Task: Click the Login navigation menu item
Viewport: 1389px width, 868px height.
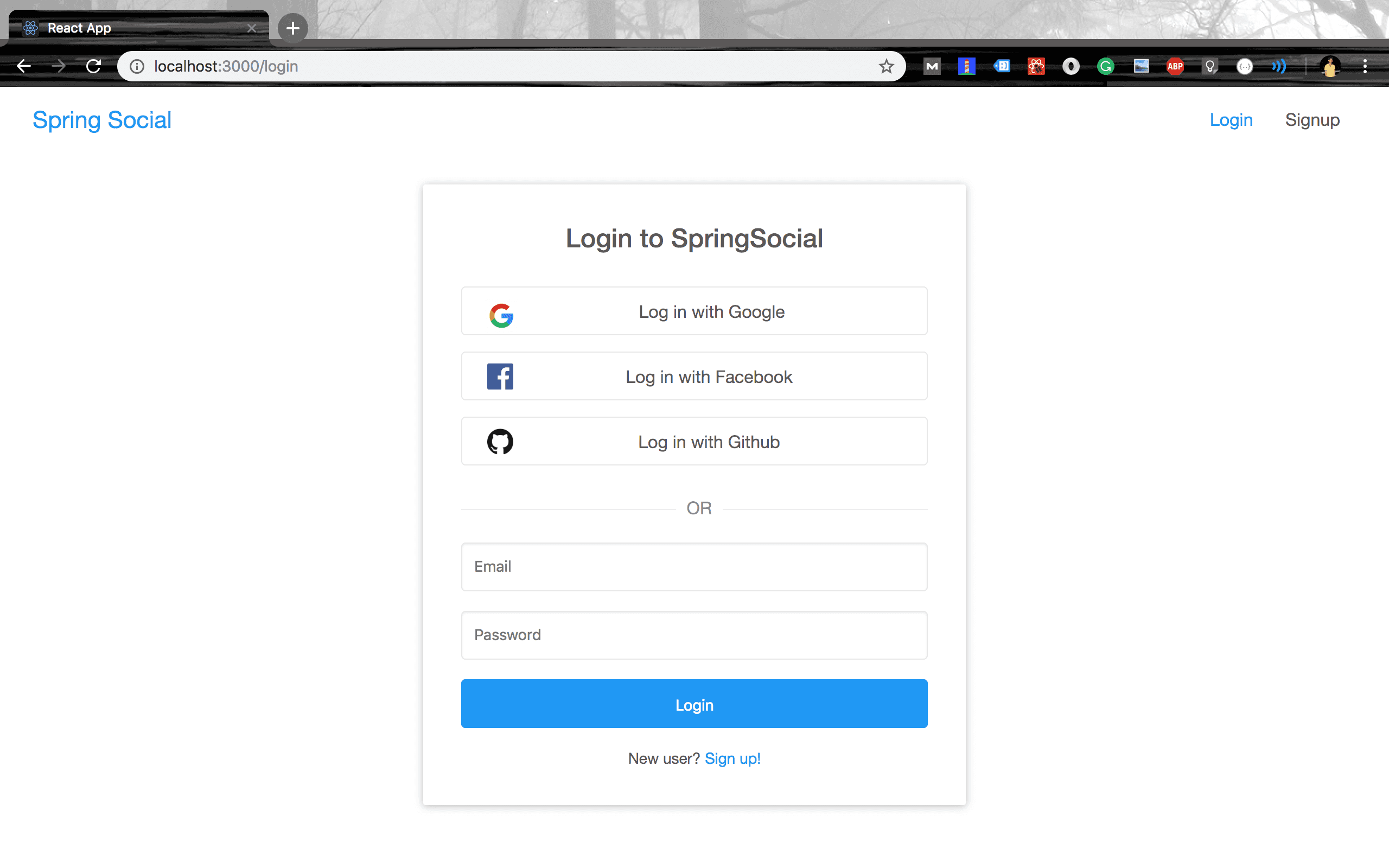Action: pyautogui.click(x=1230, y=119)
